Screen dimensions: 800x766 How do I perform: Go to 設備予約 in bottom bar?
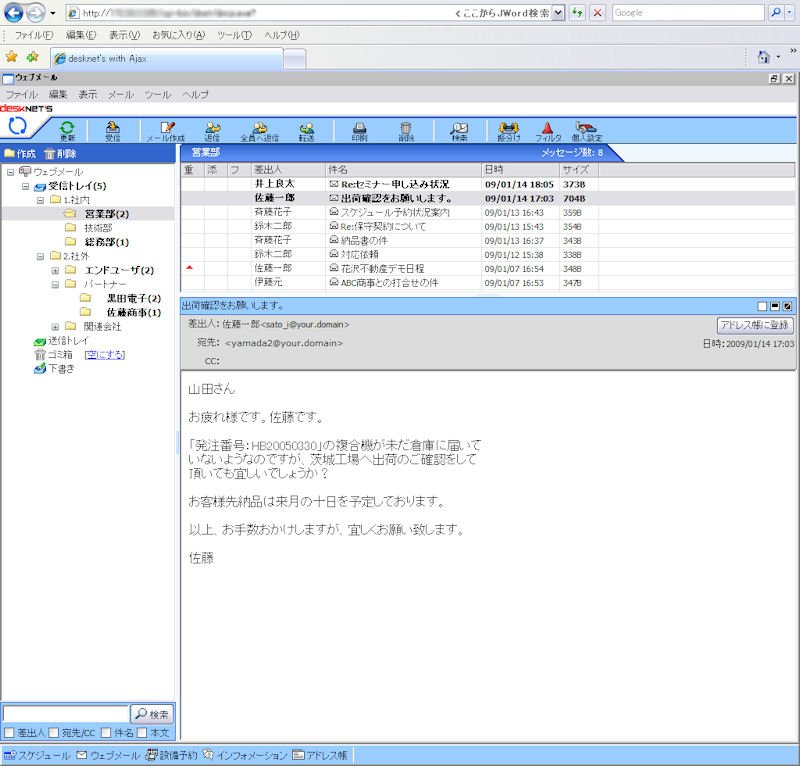[x=171, y=755]
